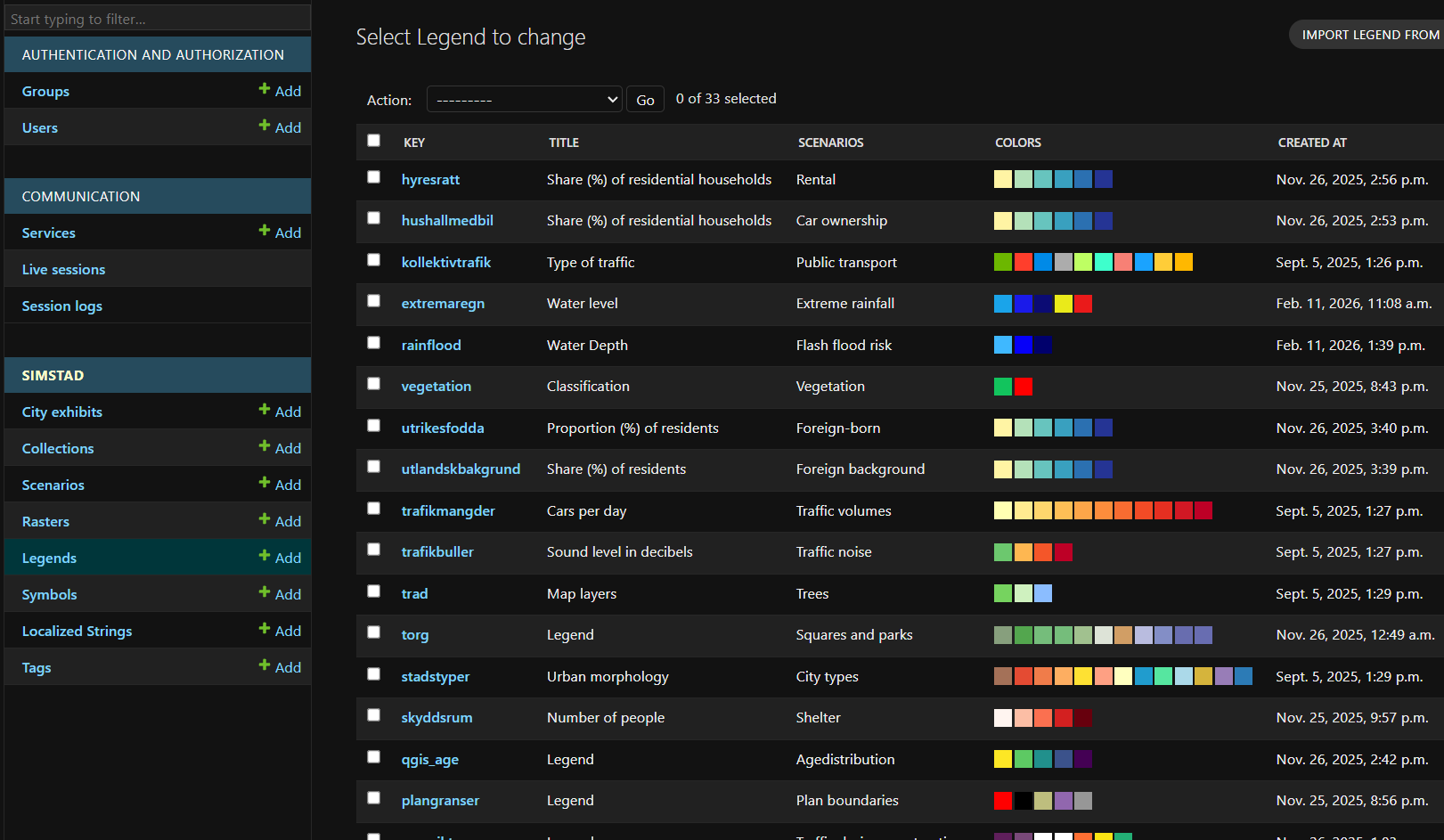Open the kollektivtrafik legend link
The width and height of the screenshot is (1444, 840).
point(446,262)
